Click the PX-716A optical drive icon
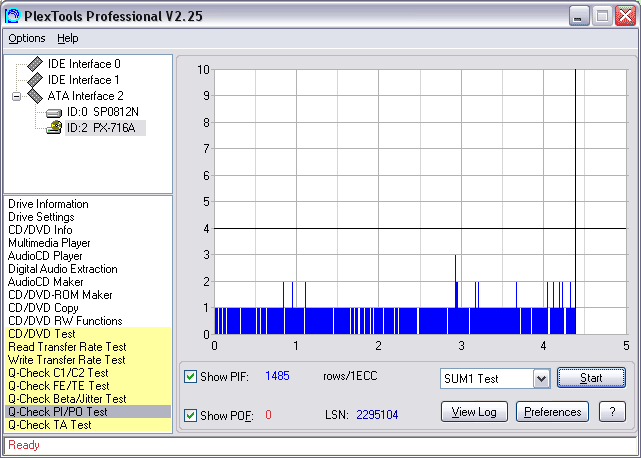The height and width of the screenshot is (458, 641). [54, 128]
